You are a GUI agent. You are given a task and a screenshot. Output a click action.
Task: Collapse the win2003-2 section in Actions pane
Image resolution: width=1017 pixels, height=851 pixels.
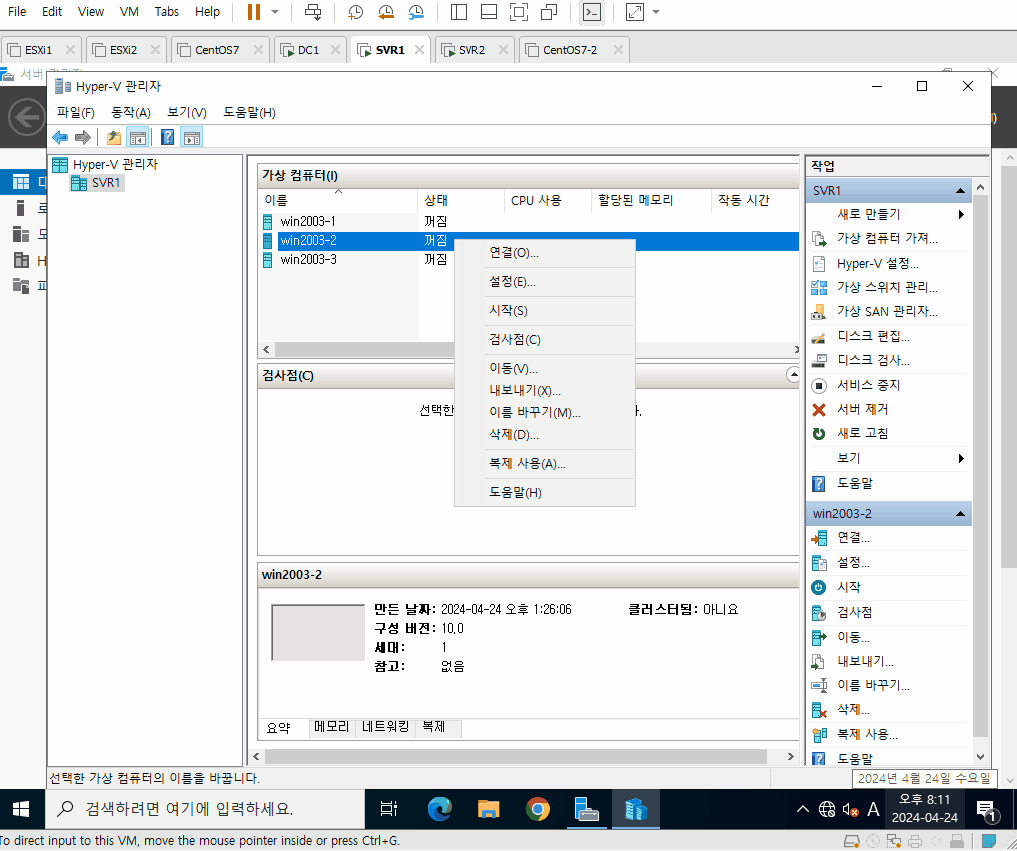click(960, 514)
